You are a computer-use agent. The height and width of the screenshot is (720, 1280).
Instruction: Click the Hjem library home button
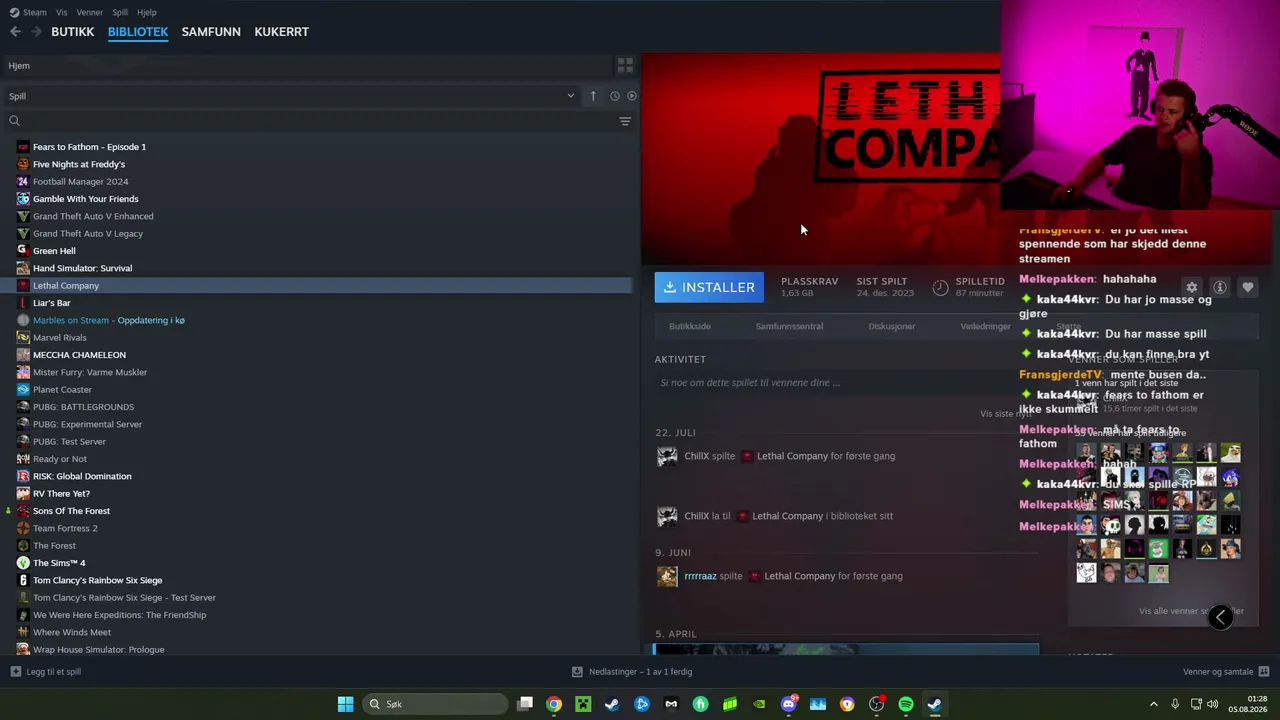tap(19, 65)
